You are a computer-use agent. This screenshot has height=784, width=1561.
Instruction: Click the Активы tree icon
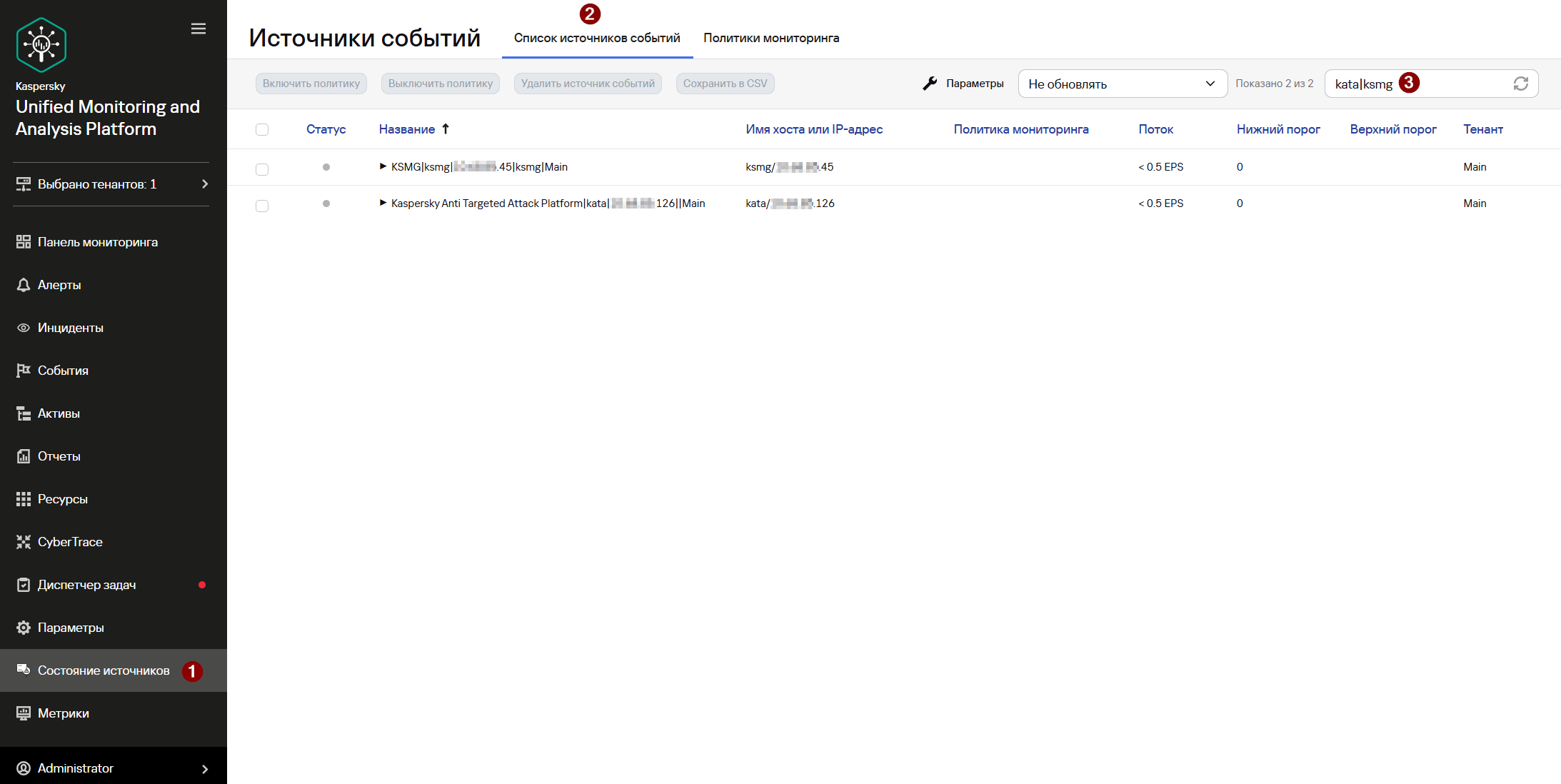point(24,413)
